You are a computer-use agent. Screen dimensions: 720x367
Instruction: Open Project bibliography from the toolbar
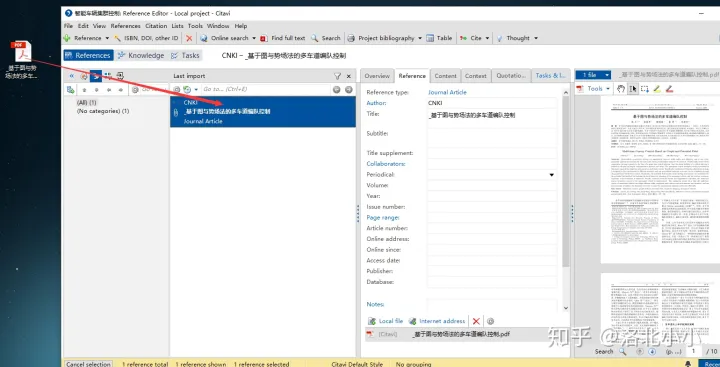point(381,38)
